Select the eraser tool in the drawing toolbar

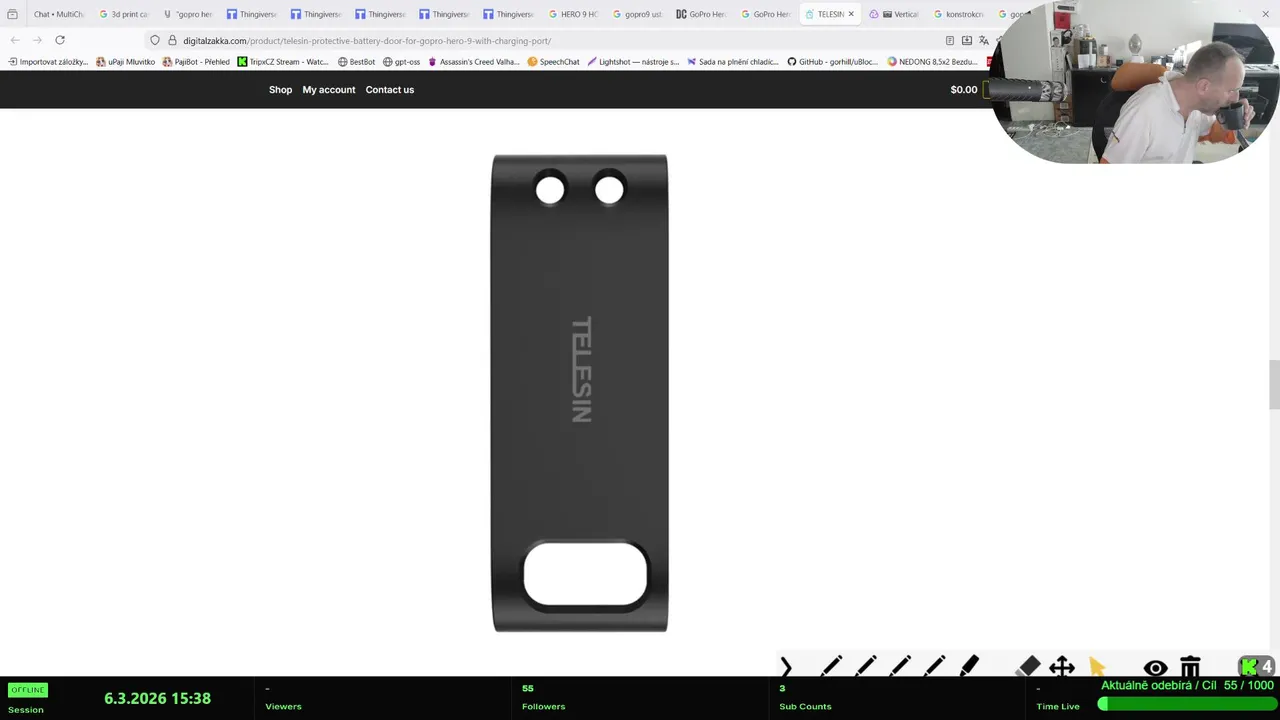tap(1028, 667)
